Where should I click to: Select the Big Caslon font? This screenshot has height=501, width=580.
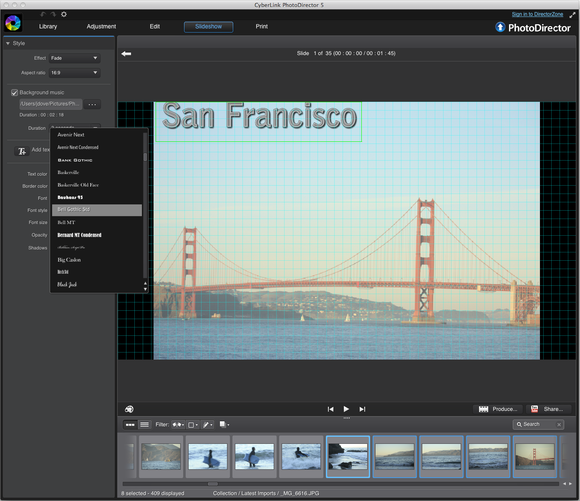(97, 260)
